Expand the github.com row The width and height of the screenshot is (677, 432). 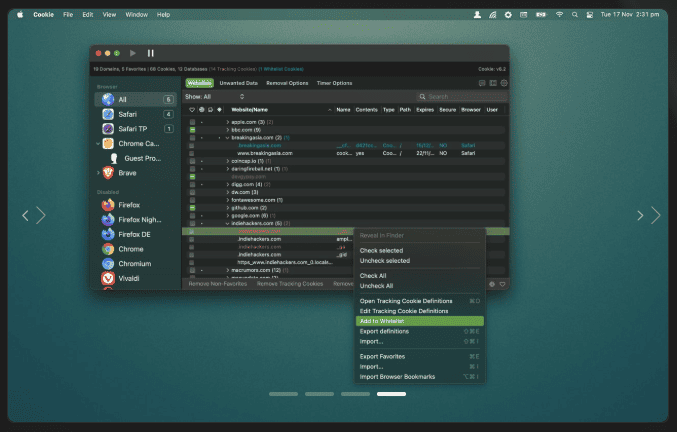tap(228, 208)
